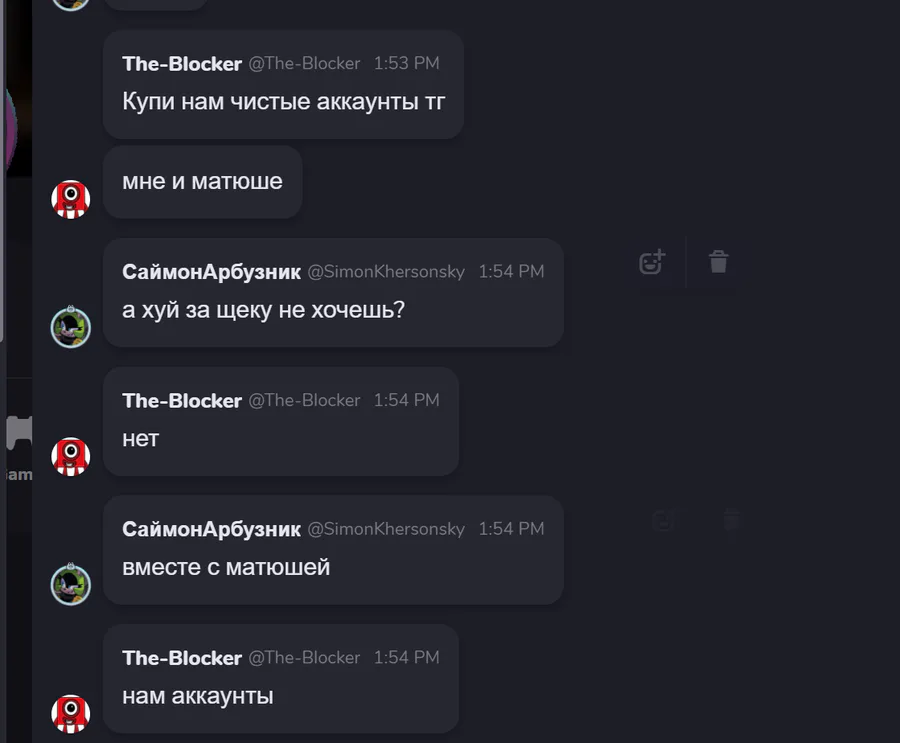The height and width of the screenshot is (743, 900).
Task: Open СаймонАрбузник avatar beside 'вместе с матюшей'
Action: [x=71, y=585]
